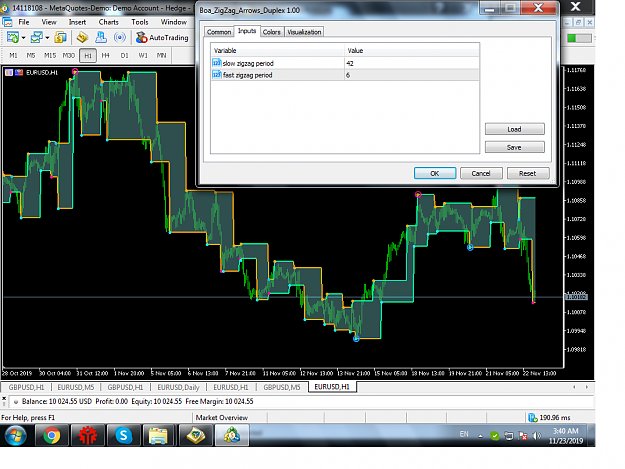
Task: Click the Reset button
Action: (527, 173)
